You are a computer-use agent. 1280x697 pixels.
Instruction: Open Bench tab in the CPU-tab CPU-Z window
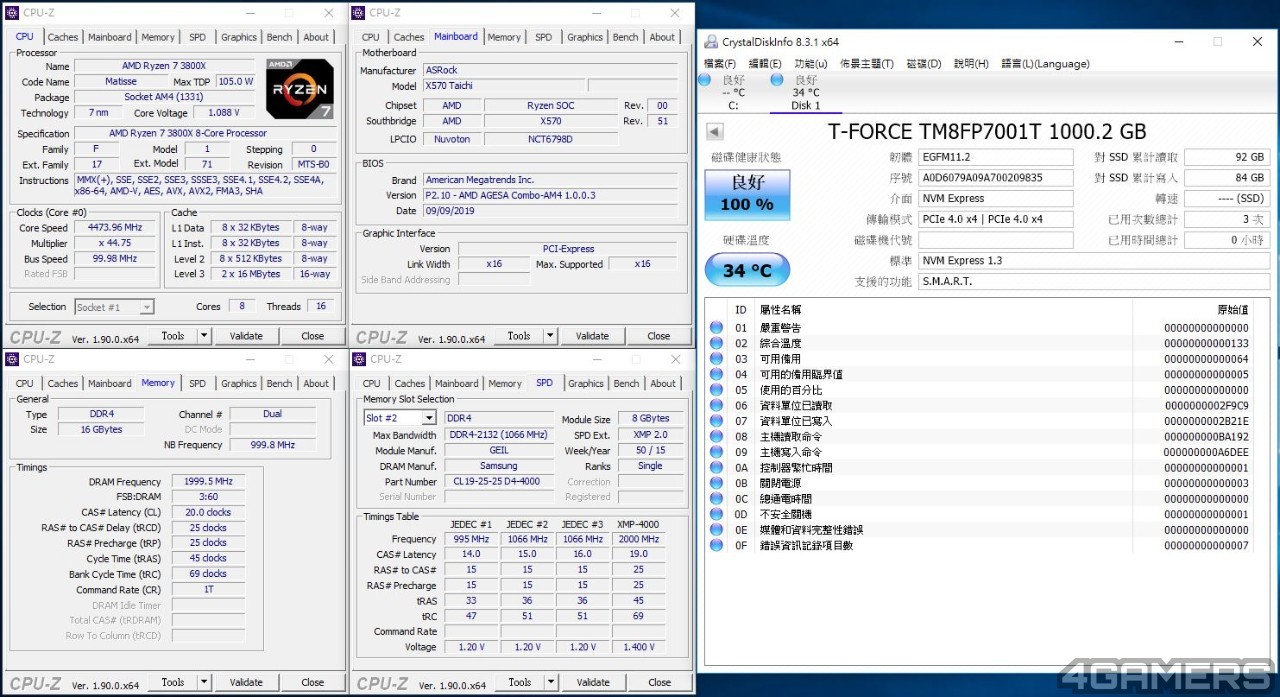point(279,37)
